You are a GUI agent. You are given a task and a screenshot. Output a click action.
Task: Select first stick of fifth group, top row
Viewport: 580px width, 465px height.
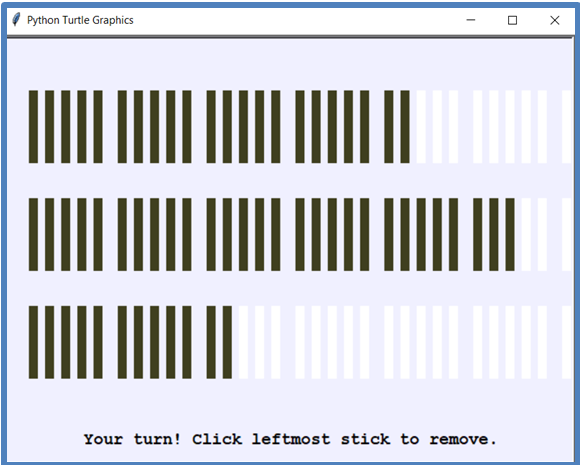[389, 127]
